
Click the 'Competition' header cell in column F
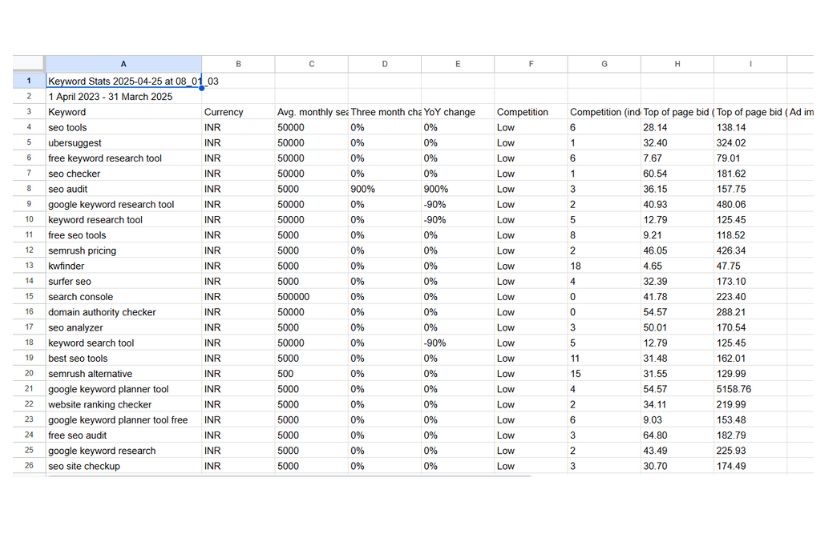[x=531, y=112]
